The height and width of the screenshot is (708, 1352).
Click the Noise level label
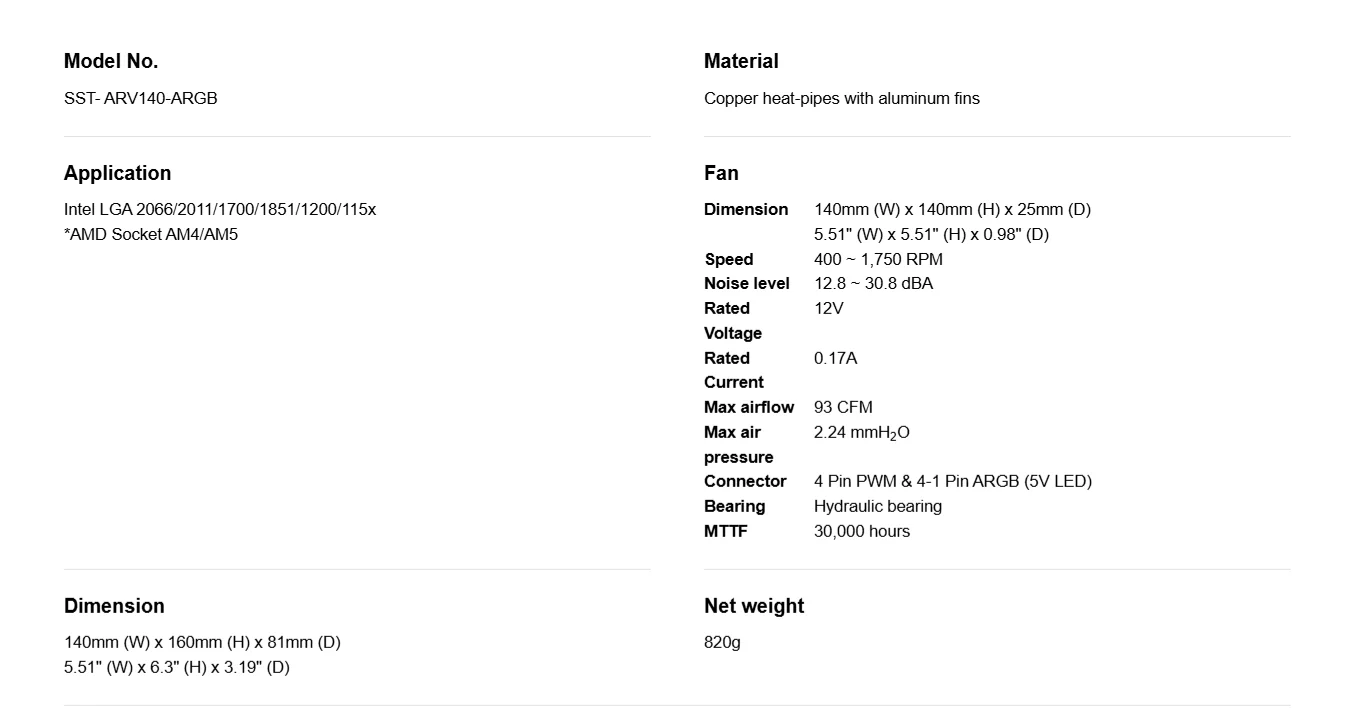747,283
